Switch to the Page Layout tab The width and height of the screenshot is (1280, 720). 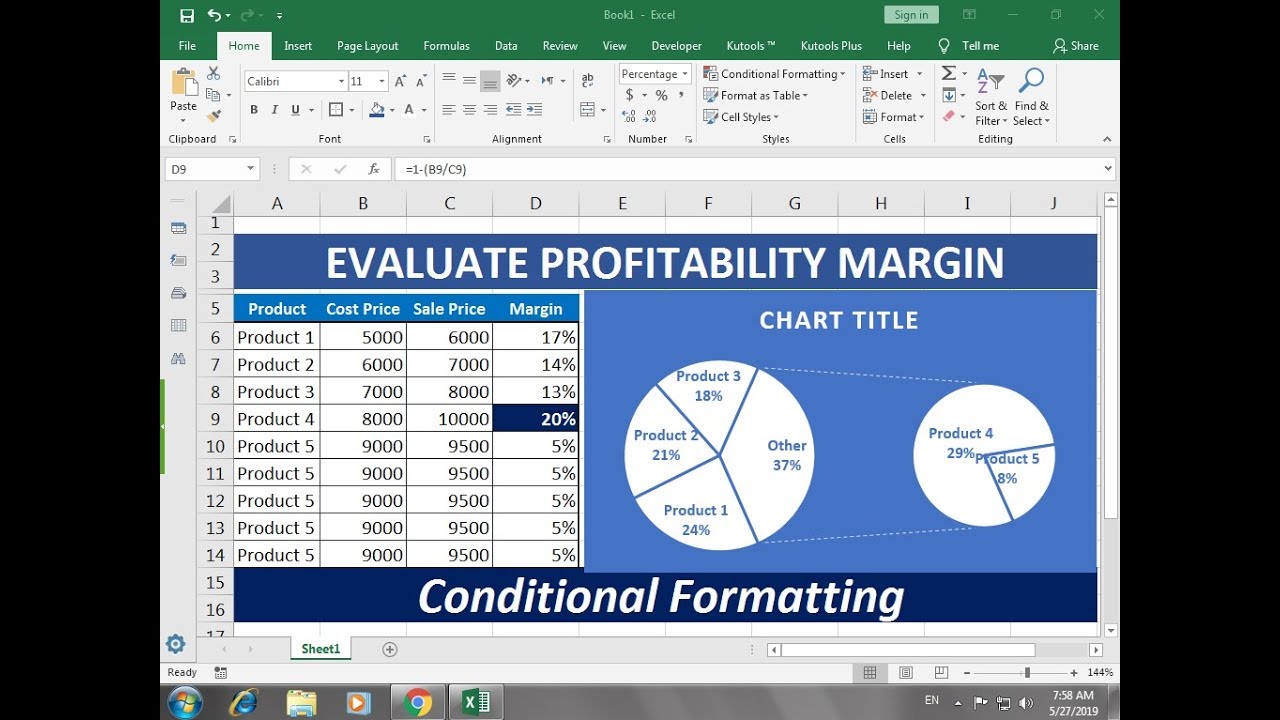(x=368, y=46)
